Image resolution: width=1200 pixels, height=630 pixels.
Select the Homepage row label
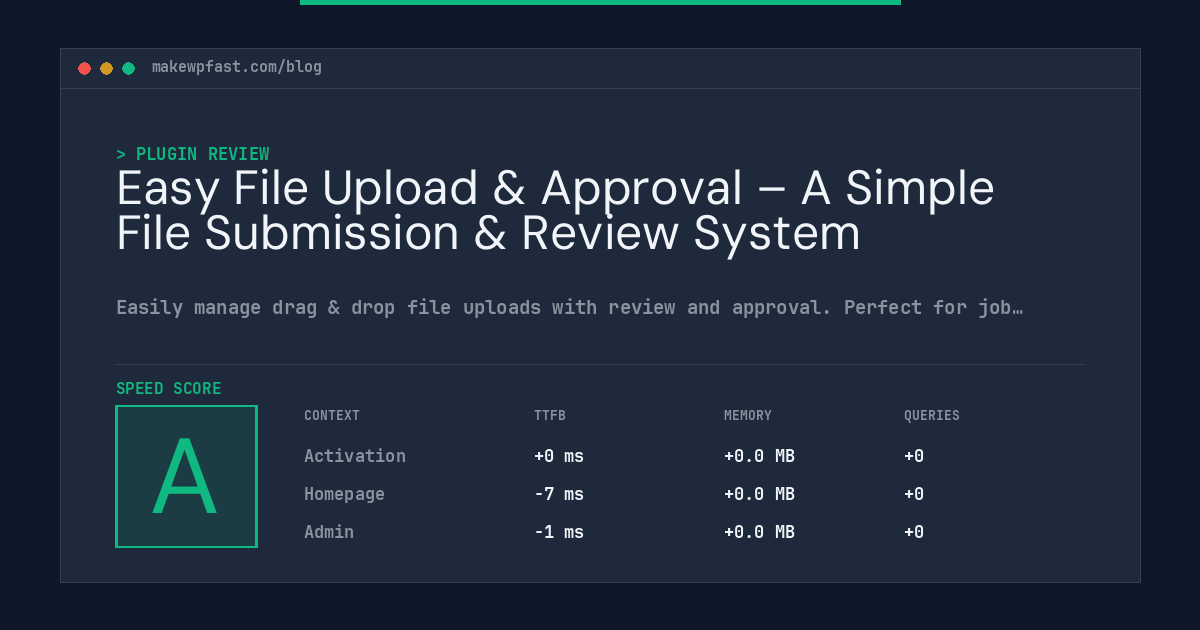click(344, 494)
